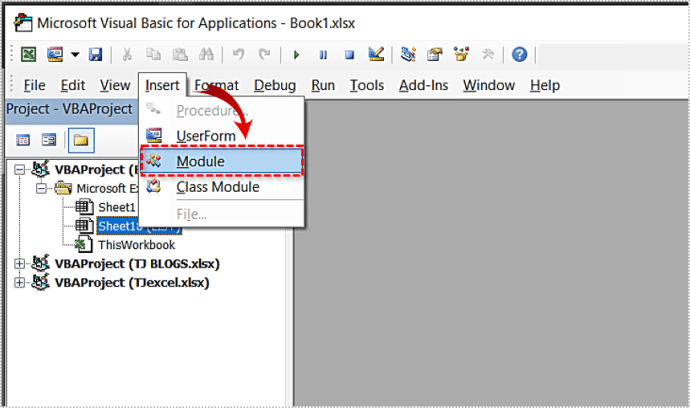The width and height of the screenshot is (690, 408).
Task: Click the Paste clipboard icon
Action: [180, 55]
